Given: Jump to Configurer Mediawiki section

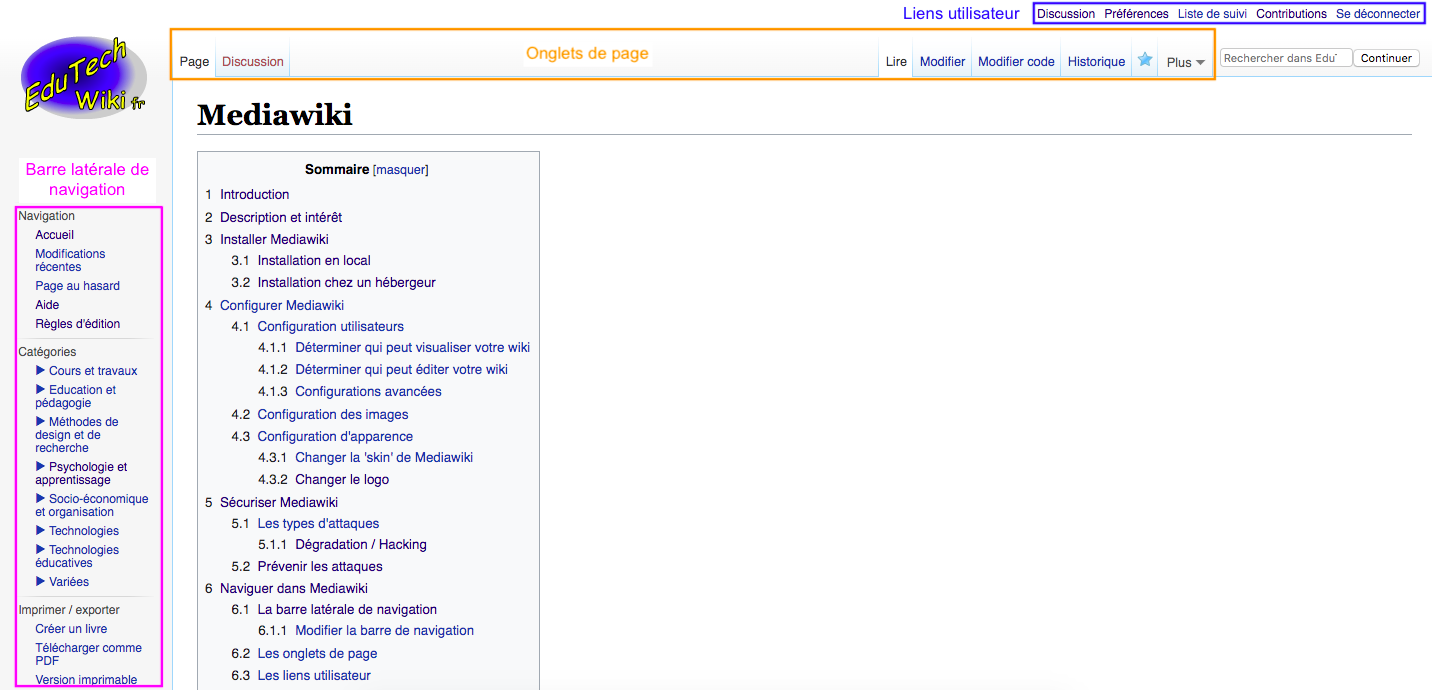Looking at the screenshot, I should (282, 305).
